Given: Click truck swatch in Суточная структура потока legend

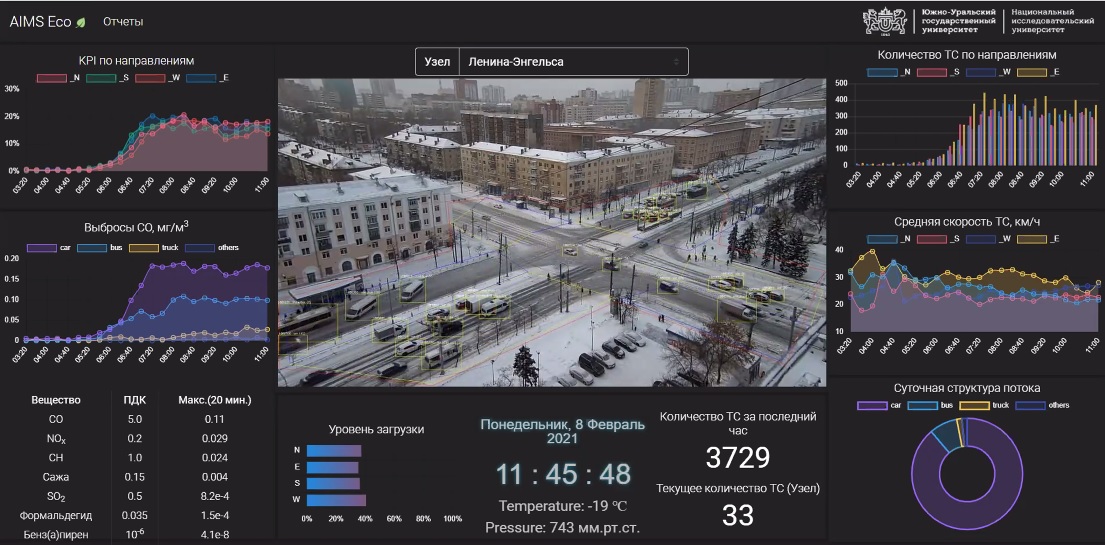Looking at the screenshot, I should pyautogui.click(x=985, y=405).
